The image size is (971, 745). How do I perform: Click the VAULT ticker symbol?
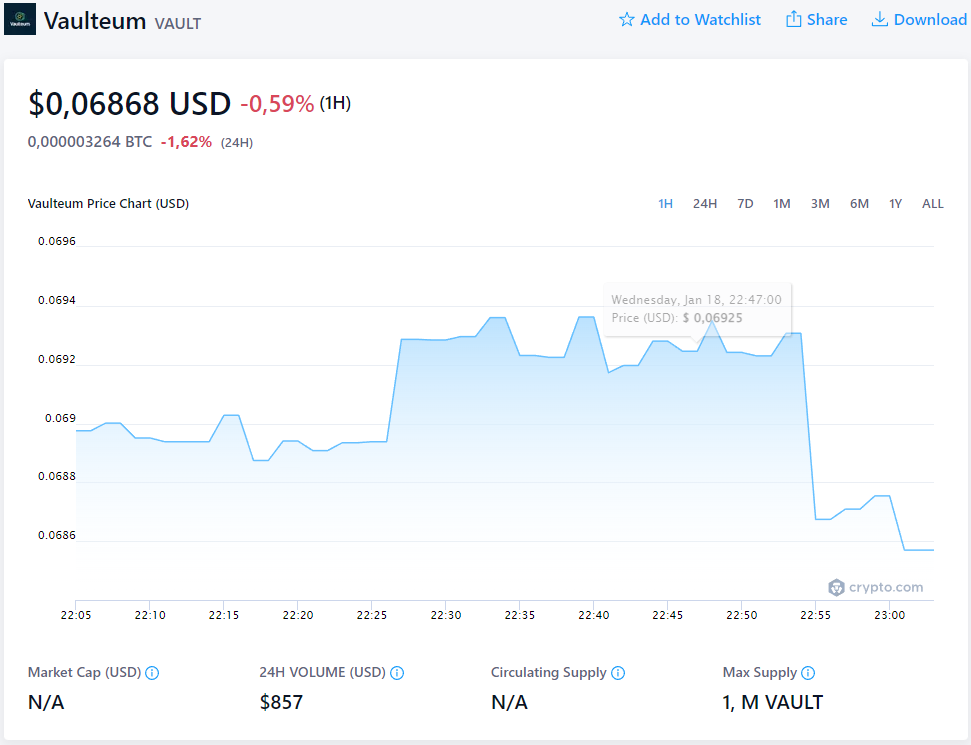(x=178, y=24)
